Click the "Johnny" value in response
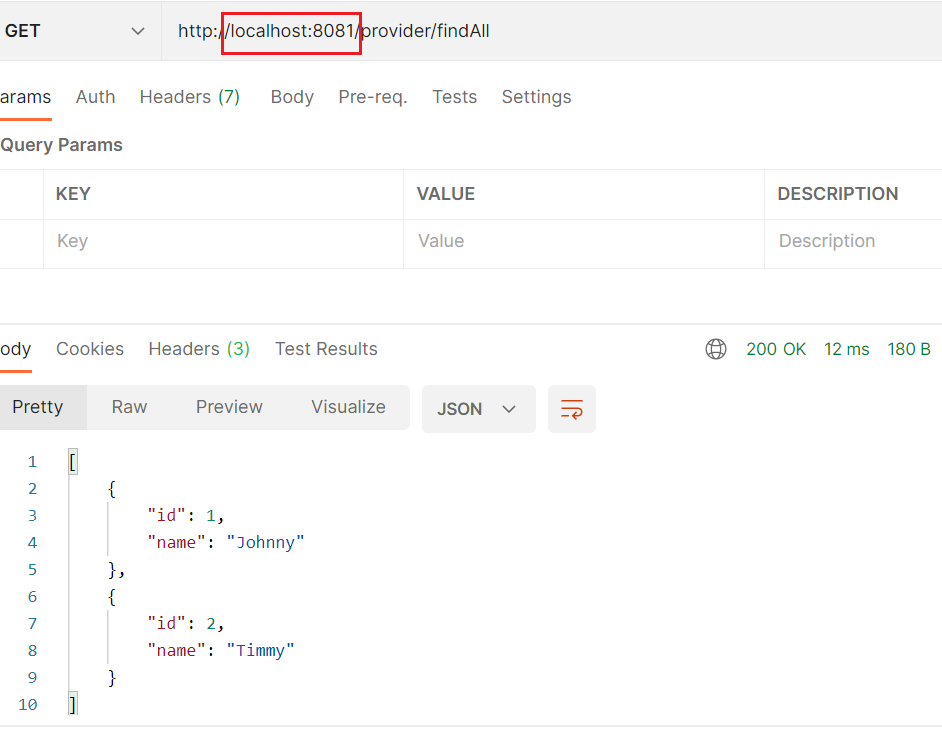This screenshot has width=942, height=749. 265,543
